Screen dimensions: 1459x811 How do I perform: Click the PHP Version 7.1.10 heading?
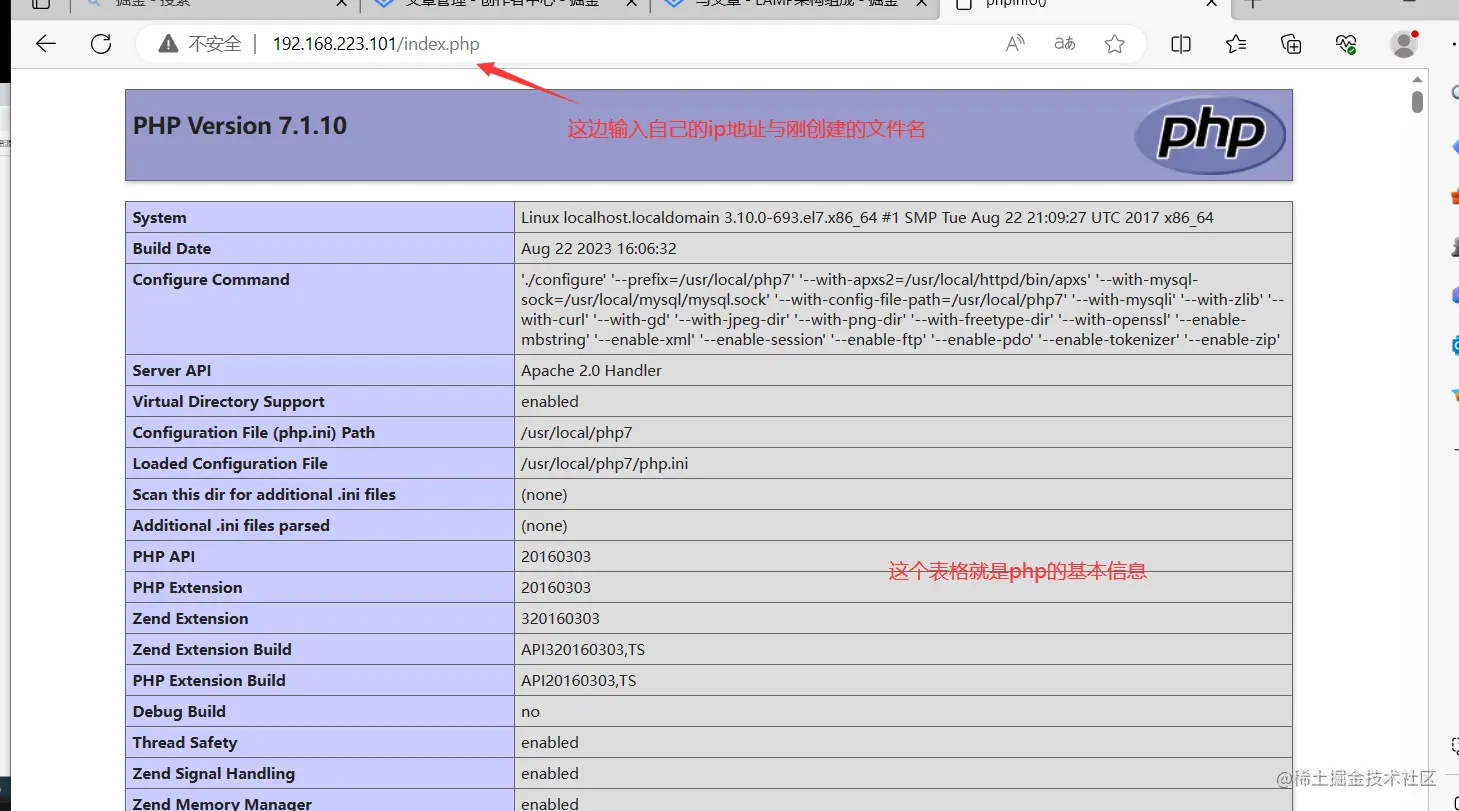click(x=240, y=126)
